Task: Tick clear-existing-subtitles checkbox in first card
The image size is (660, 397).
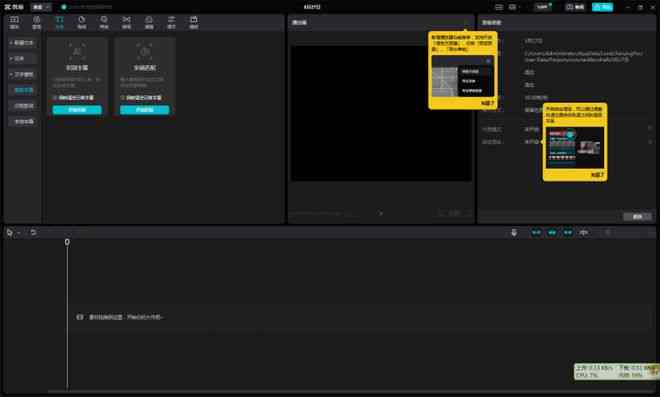Action: tap(55, 98)
